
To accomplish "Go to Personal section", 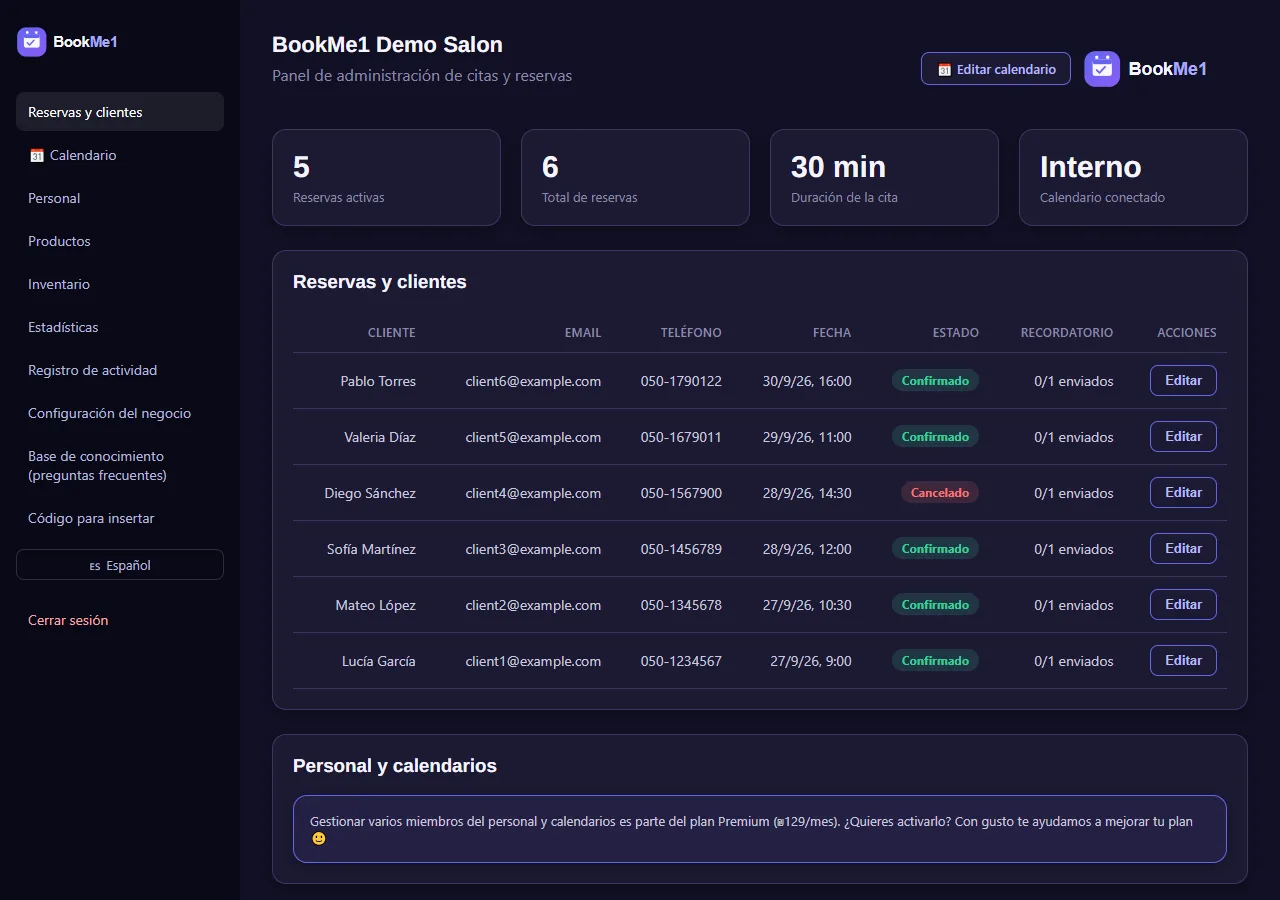I will [120, 198].
